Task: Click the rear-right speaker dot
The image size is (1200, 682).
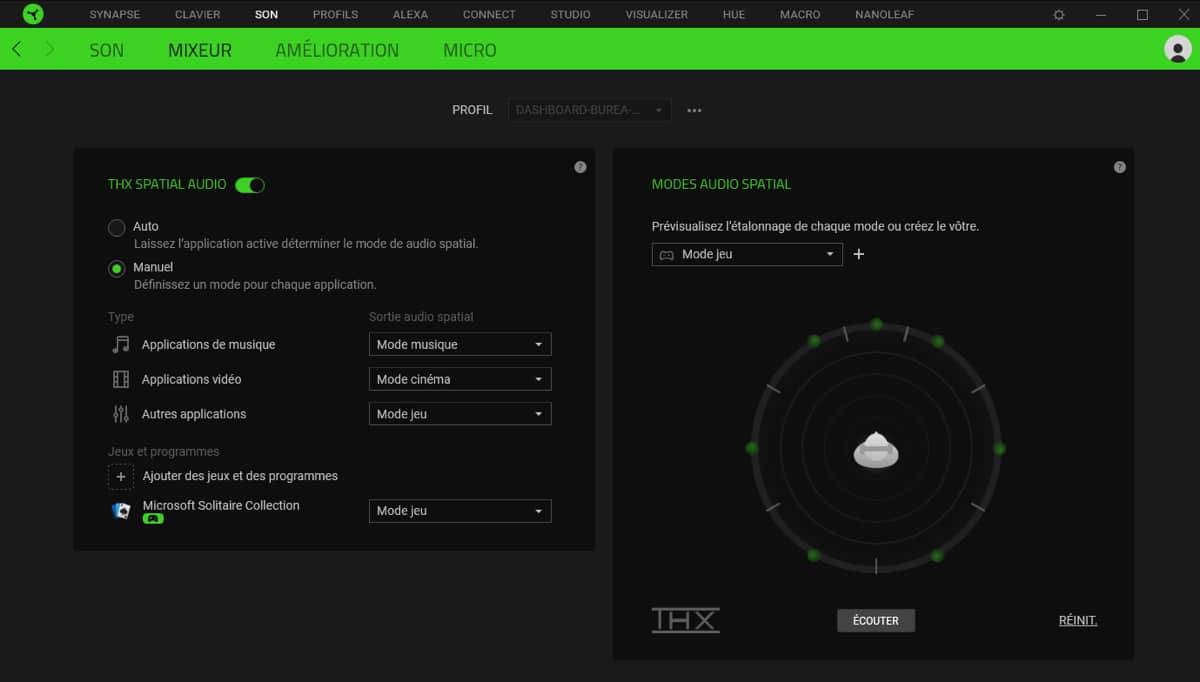Action: [x=937, y=555]
